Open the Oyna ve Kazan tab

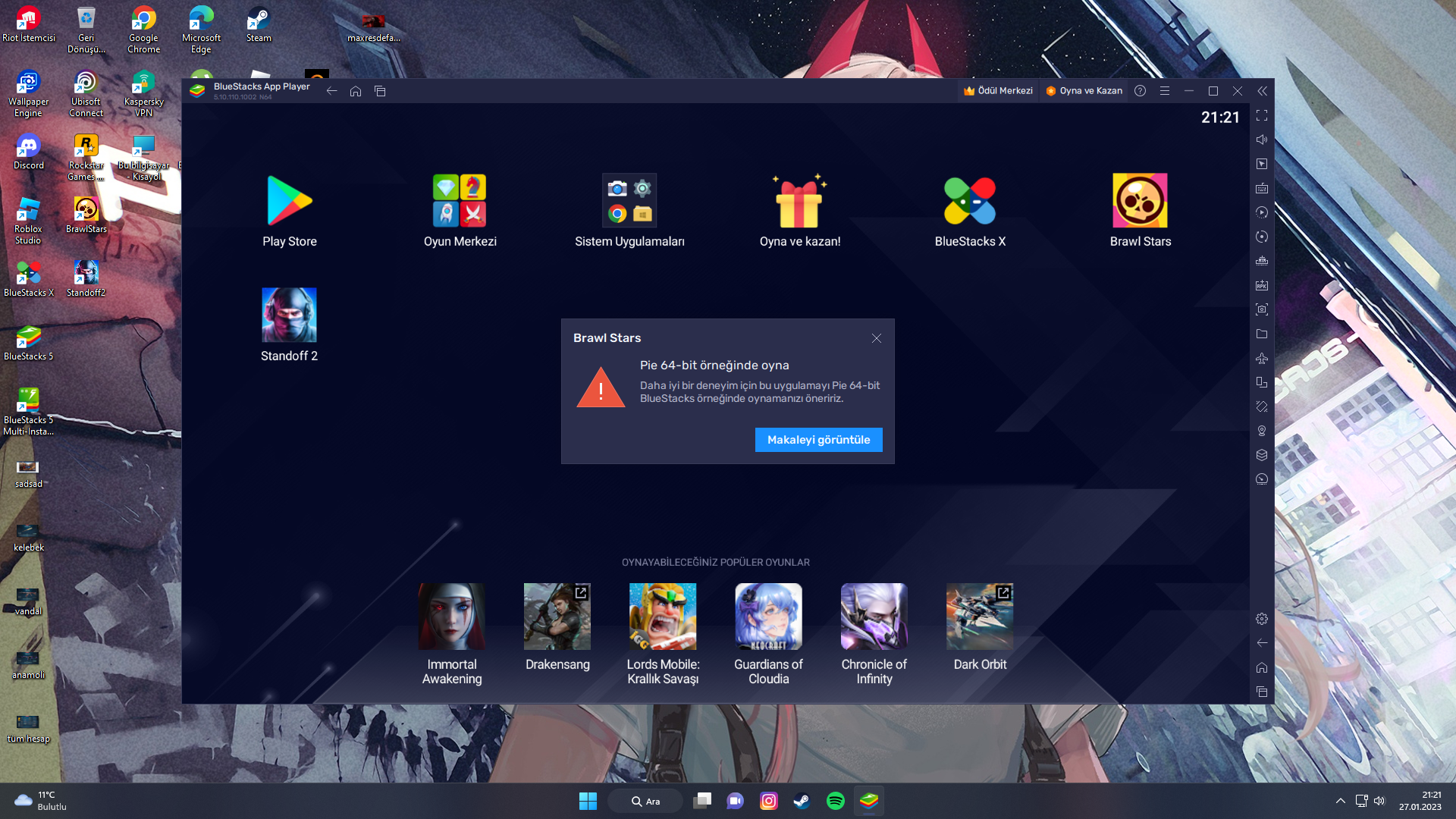point(1084,91)
